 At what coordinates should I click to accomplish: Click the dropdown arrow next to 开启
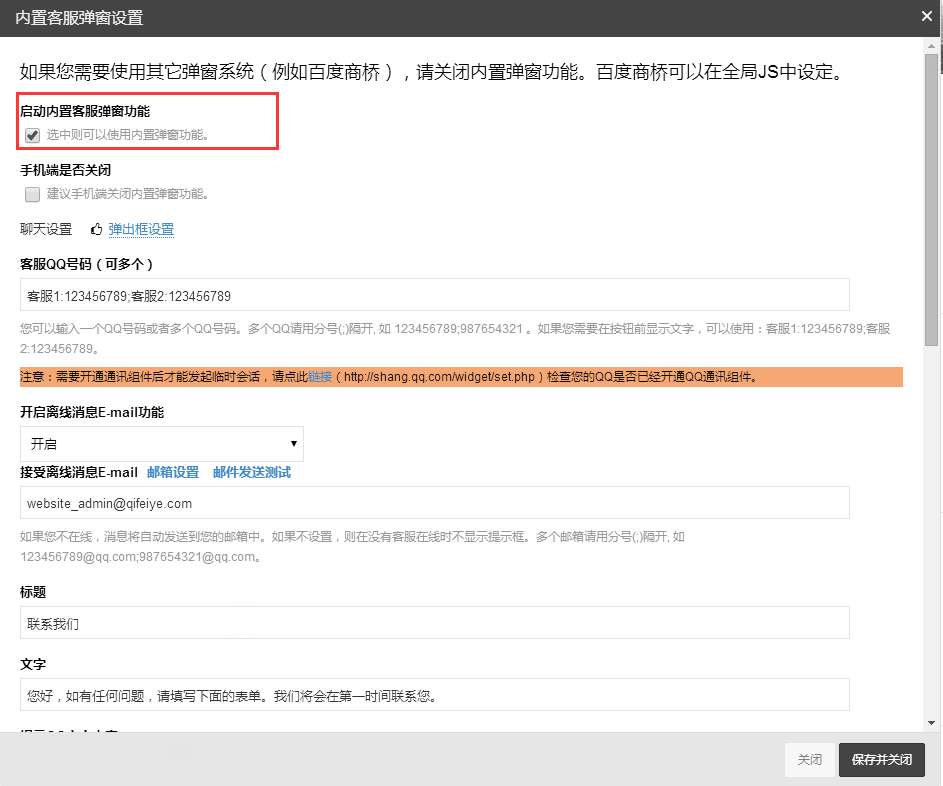293,443
